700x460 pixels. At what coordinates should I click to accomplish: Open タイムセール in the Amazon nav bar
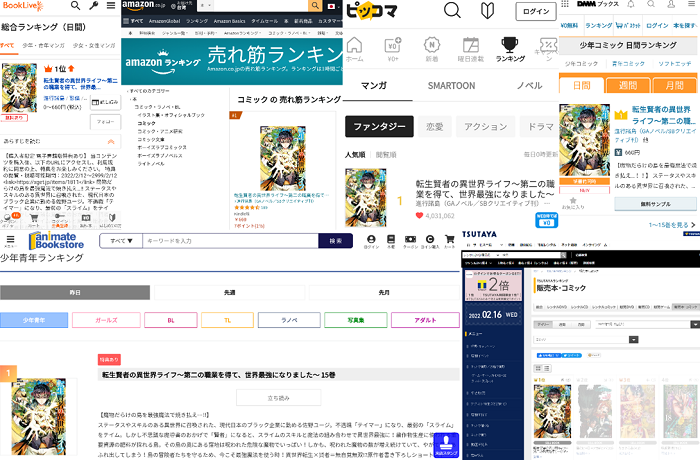tap(264, 21)
